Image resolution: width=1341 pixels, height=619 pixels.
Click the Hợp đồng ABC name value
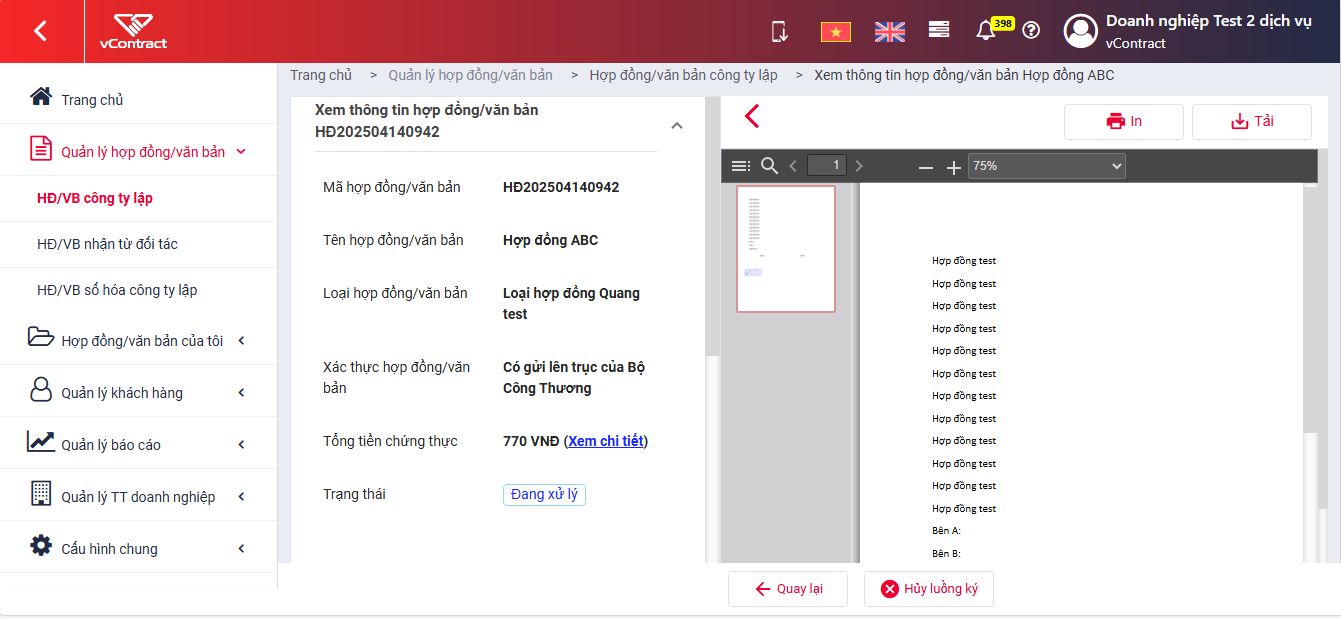point(550,240)
